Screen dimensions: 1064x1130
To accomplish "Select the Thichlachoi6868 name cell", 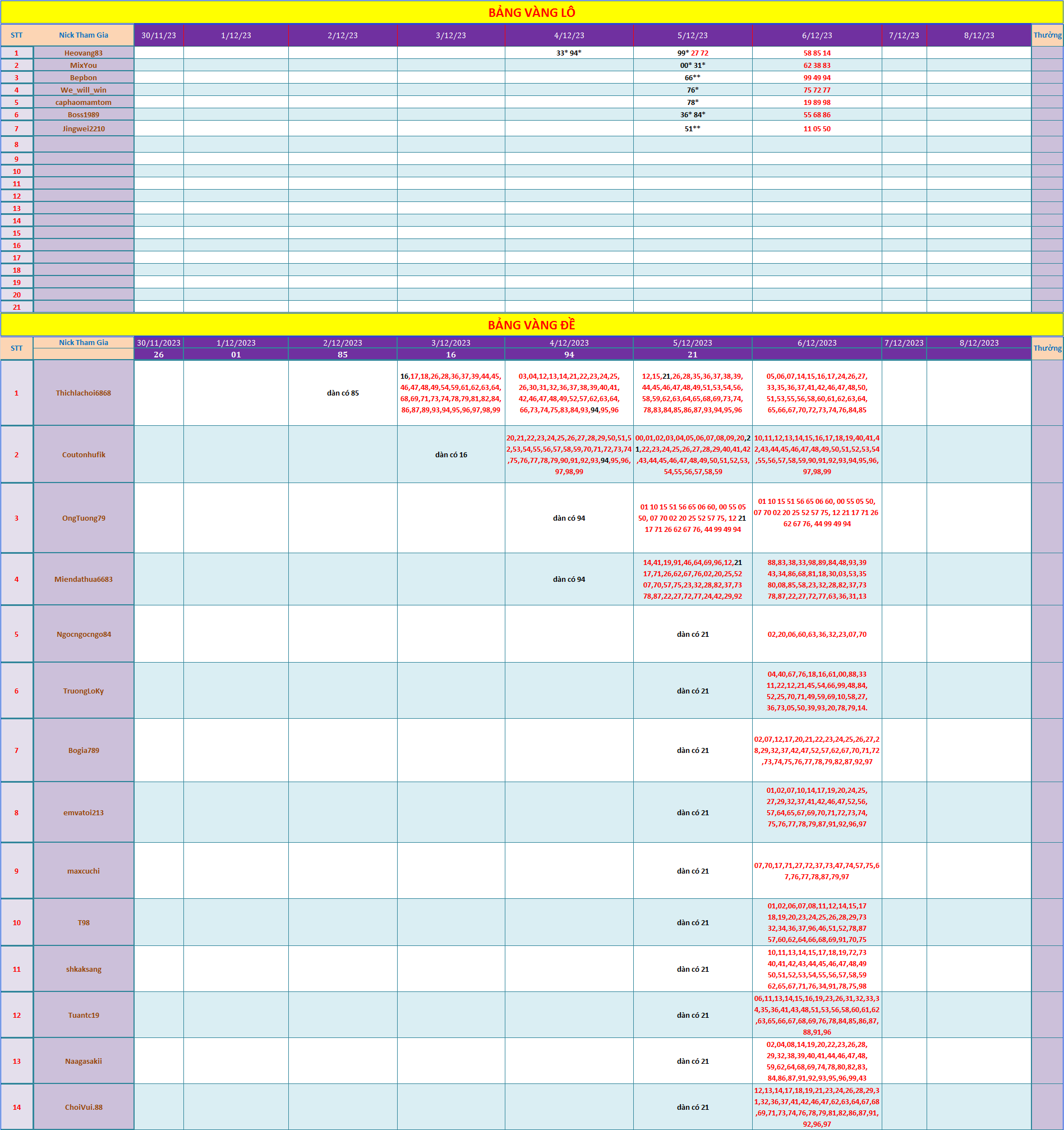I will click(x=84, y=393).
